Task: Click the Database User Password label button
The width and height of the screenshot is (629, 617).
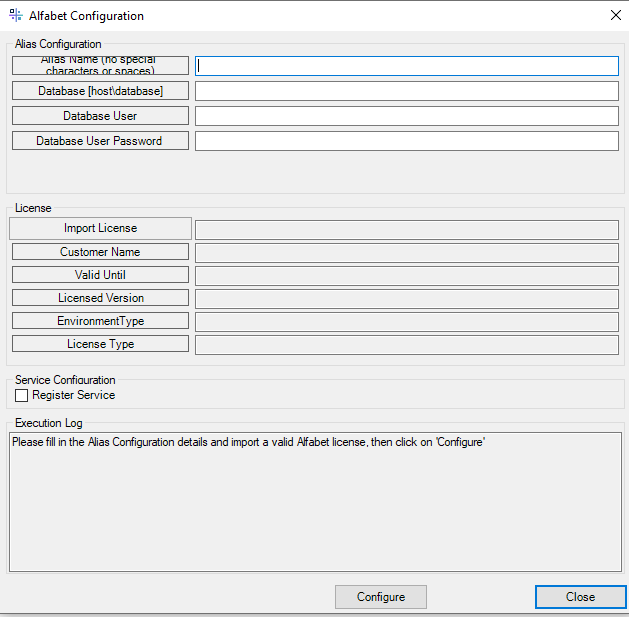Action: pyautogui.click(x=100, y=141)
